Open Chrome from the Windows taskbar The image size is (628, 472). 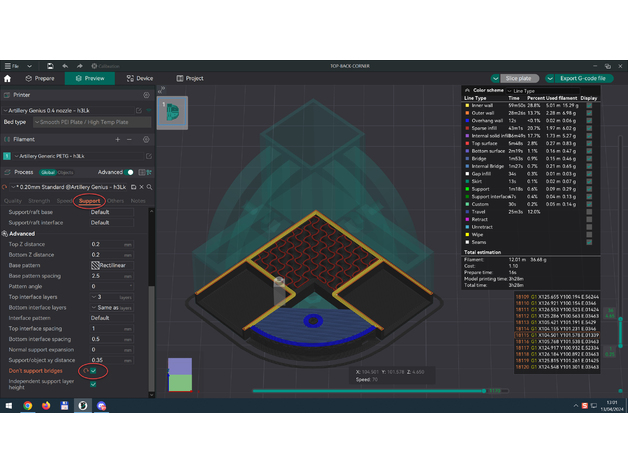tap(27, 406)
